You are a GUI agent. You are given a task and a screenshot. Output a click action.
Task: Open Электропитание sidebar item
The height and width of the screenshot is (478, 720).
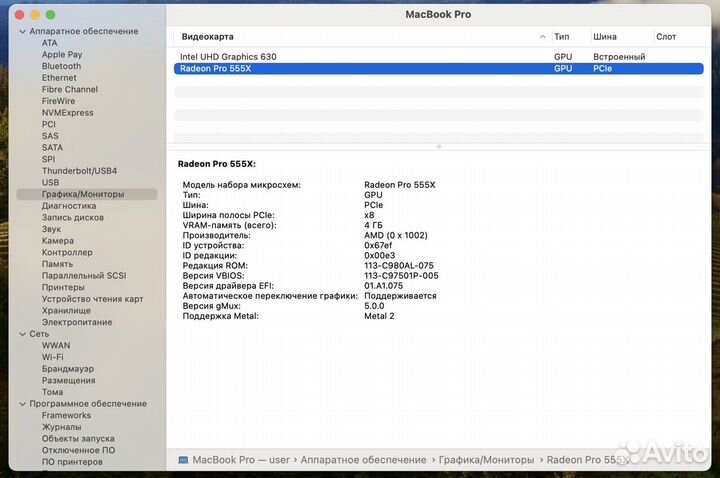(x=77, y=322)
